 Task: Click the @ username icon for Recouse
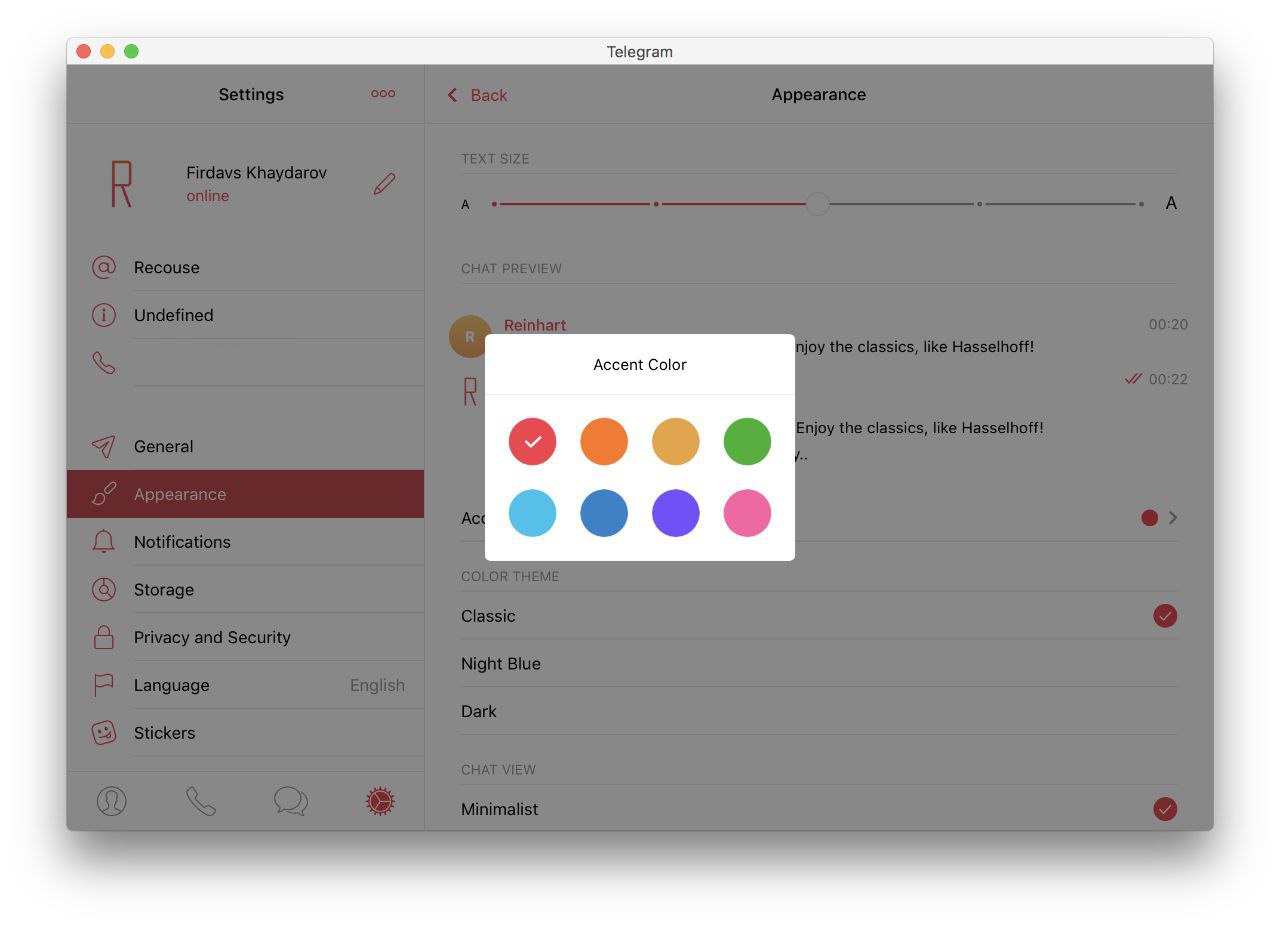click(104, 267)
